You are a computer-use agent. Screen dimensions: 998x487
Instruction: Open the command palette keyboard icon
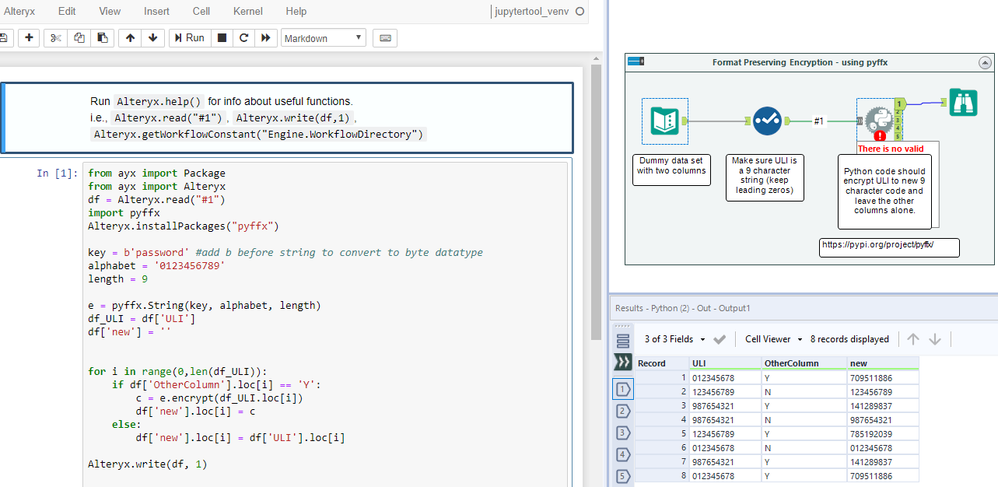384,38
